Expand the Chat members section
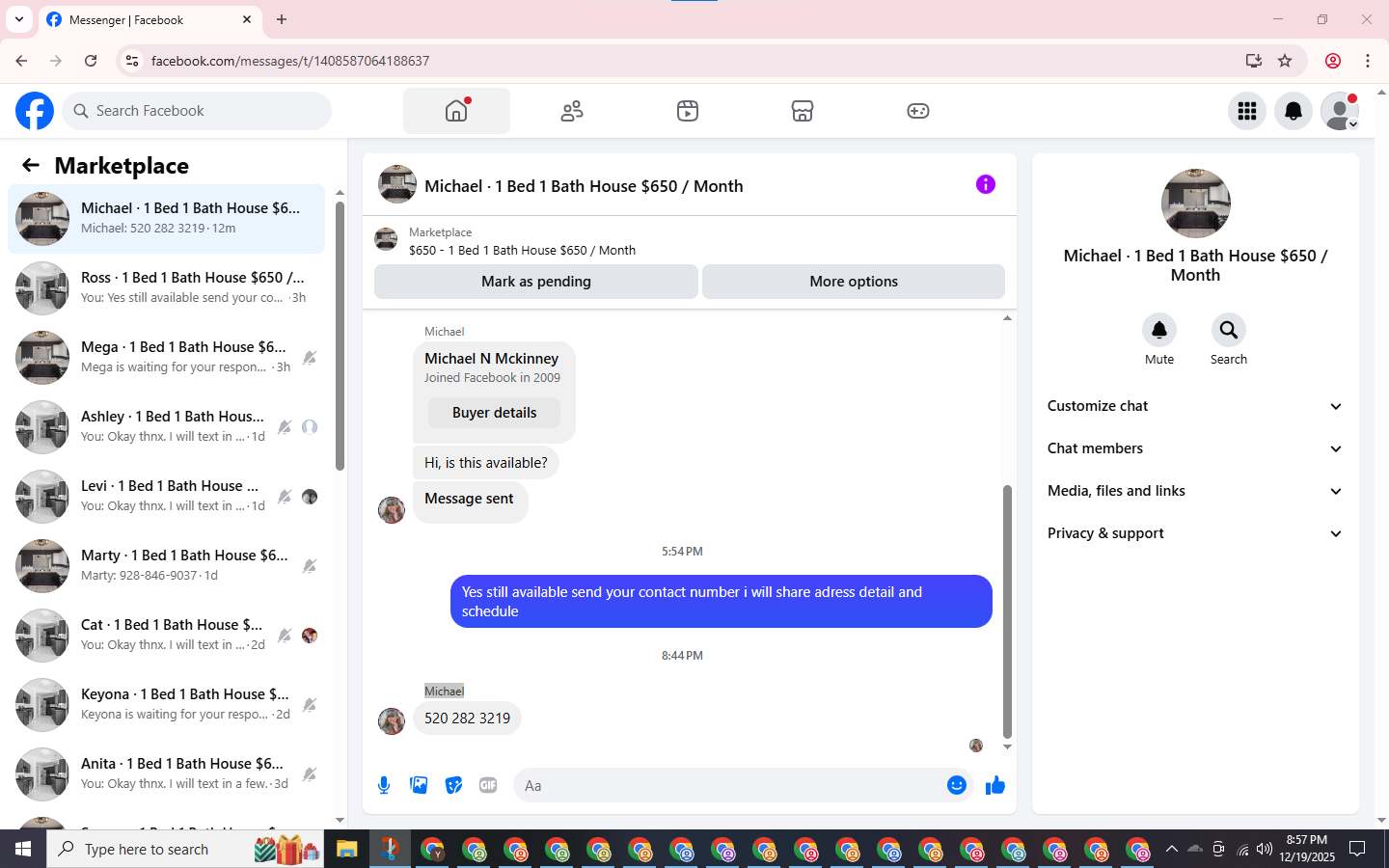This screenshot has width=1389, height=868. point(1195,448)
